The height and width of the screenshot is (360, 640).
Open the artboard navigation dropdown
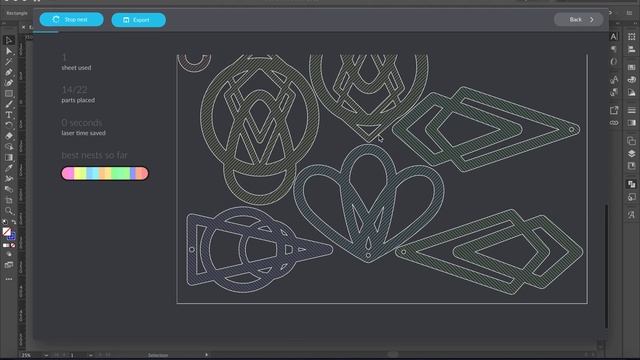(91, 355)
